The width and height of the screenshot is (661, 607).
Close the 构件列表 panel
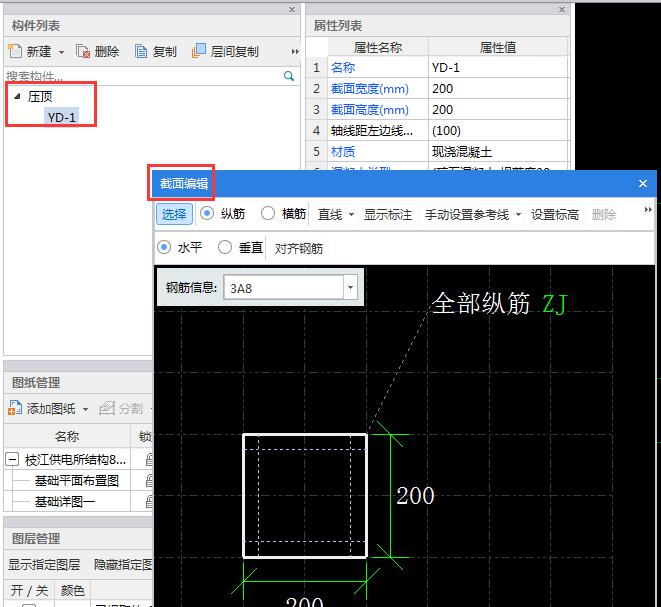[292, 9]
